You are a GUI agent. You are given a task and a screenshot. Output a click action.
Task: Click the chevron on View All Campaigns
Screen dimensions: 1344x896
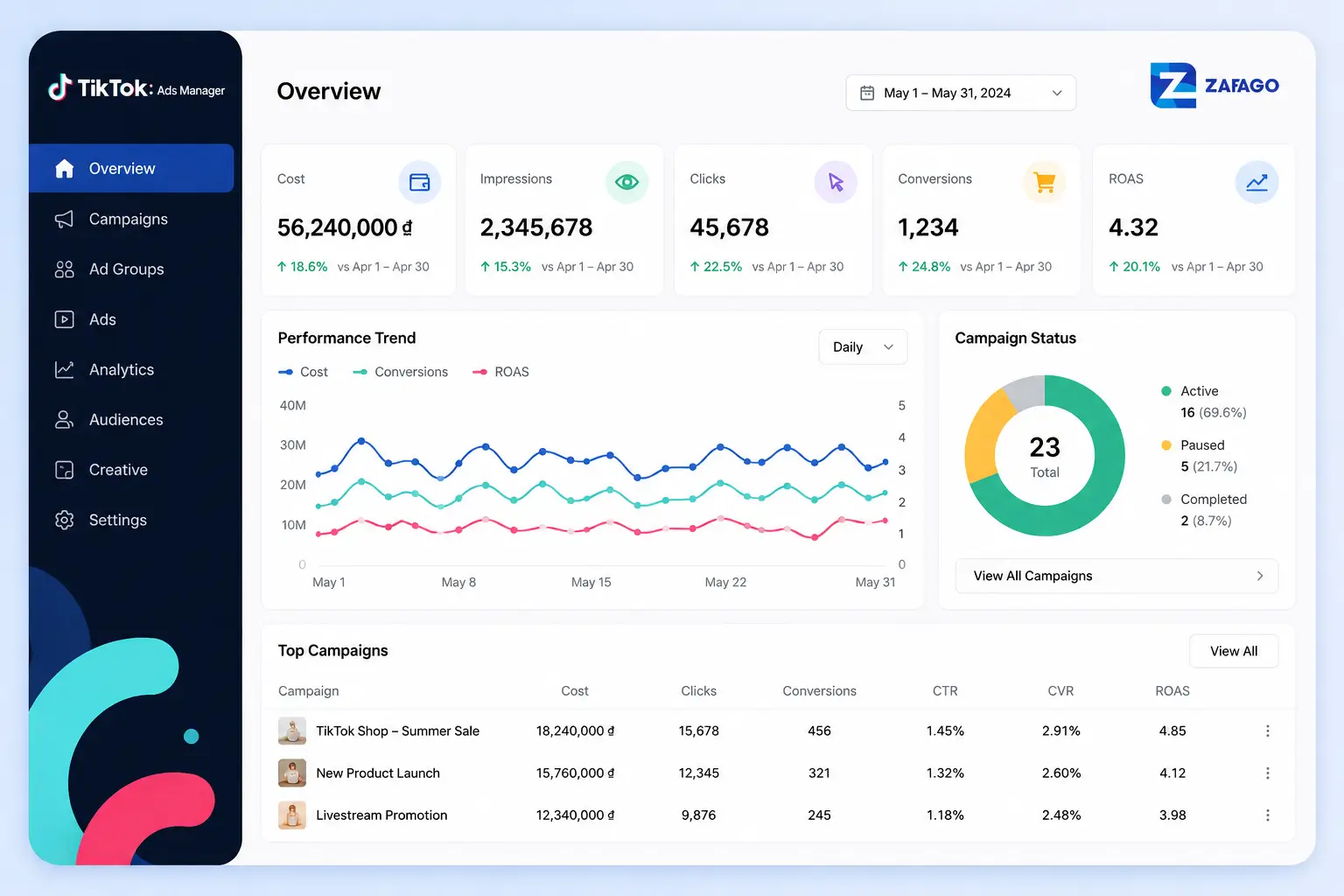1260,576
